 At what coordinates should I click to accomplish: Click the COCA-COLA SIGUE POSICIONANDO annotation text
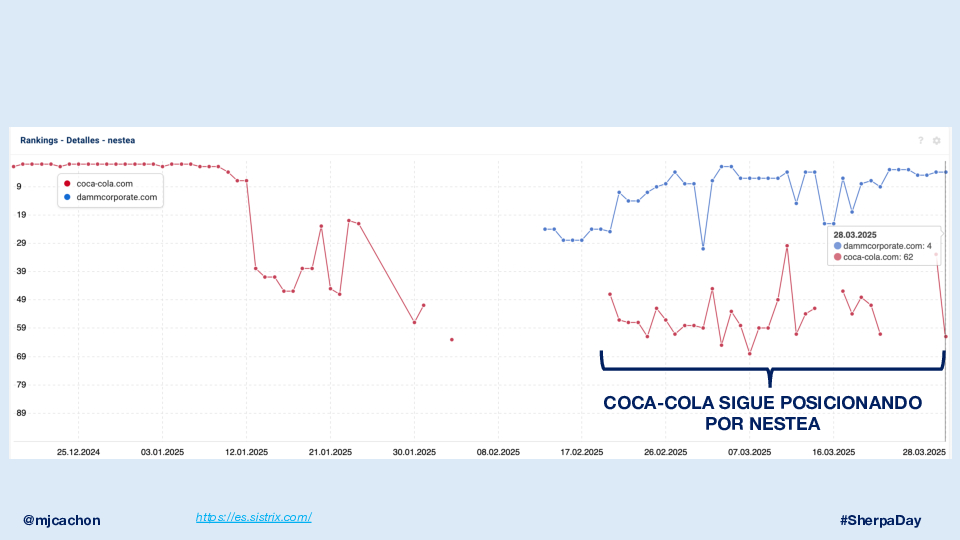(762, 403)
